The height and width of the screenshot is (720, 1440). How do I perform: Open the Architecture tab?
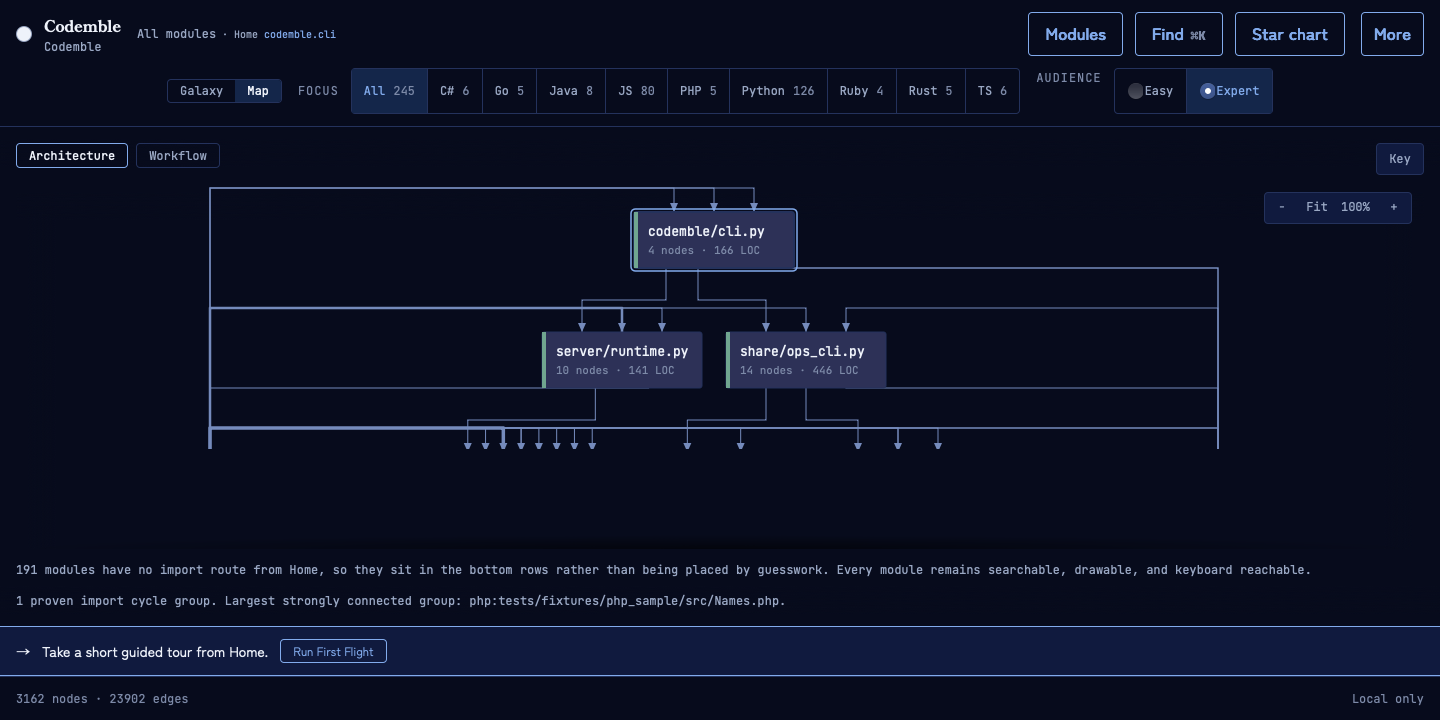(x=72, y=156)
